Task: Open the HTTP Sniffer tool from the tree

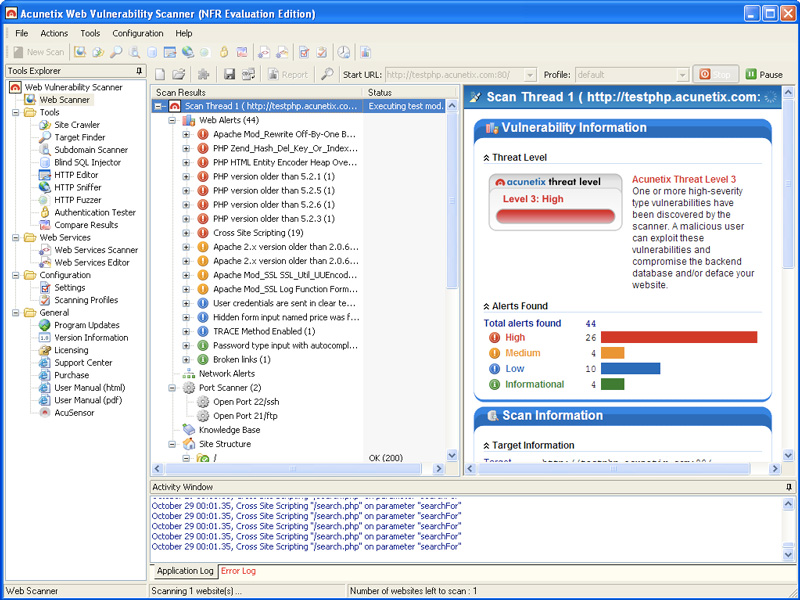Action: [76, 187]
